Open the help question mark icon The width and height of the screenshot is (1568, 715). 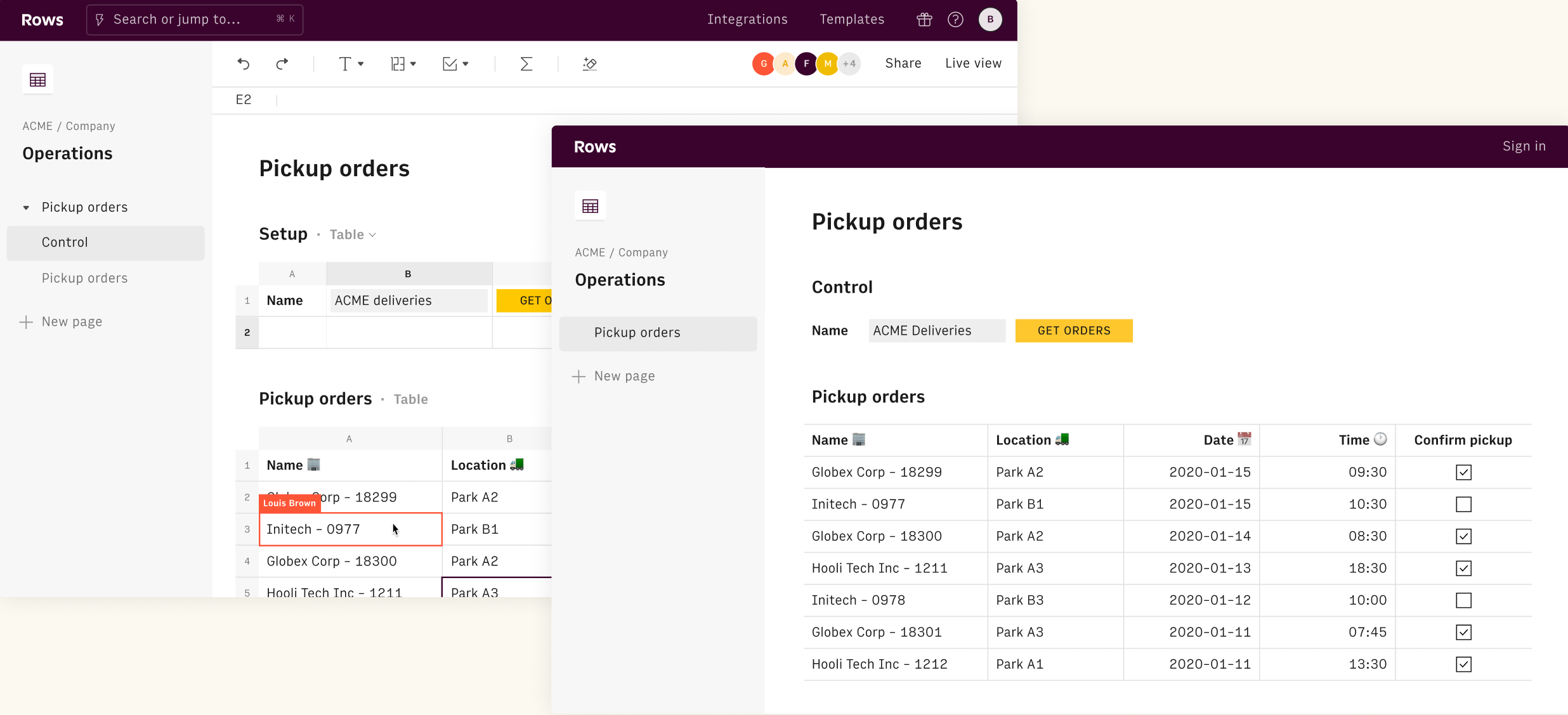955,20
